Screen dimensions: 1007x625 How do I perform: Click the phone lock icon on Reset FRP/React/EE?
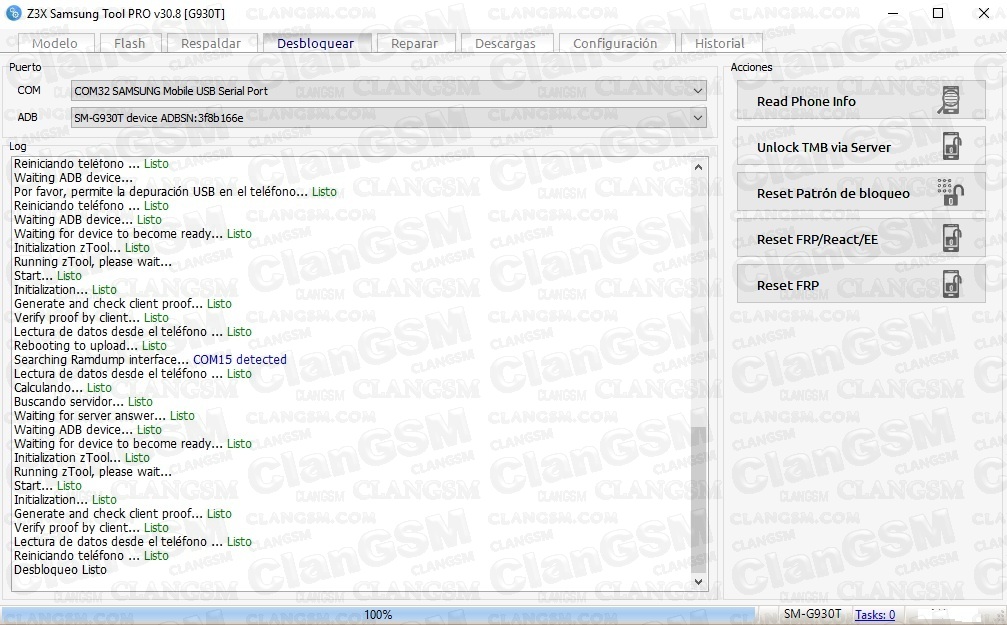pyautogui.click(x=951, y=239)
